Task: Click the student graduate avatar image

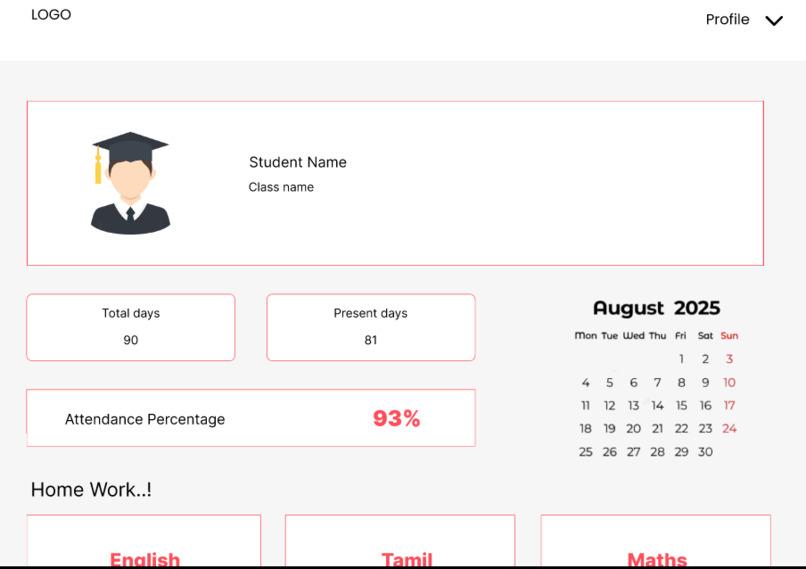Action: 131,183
